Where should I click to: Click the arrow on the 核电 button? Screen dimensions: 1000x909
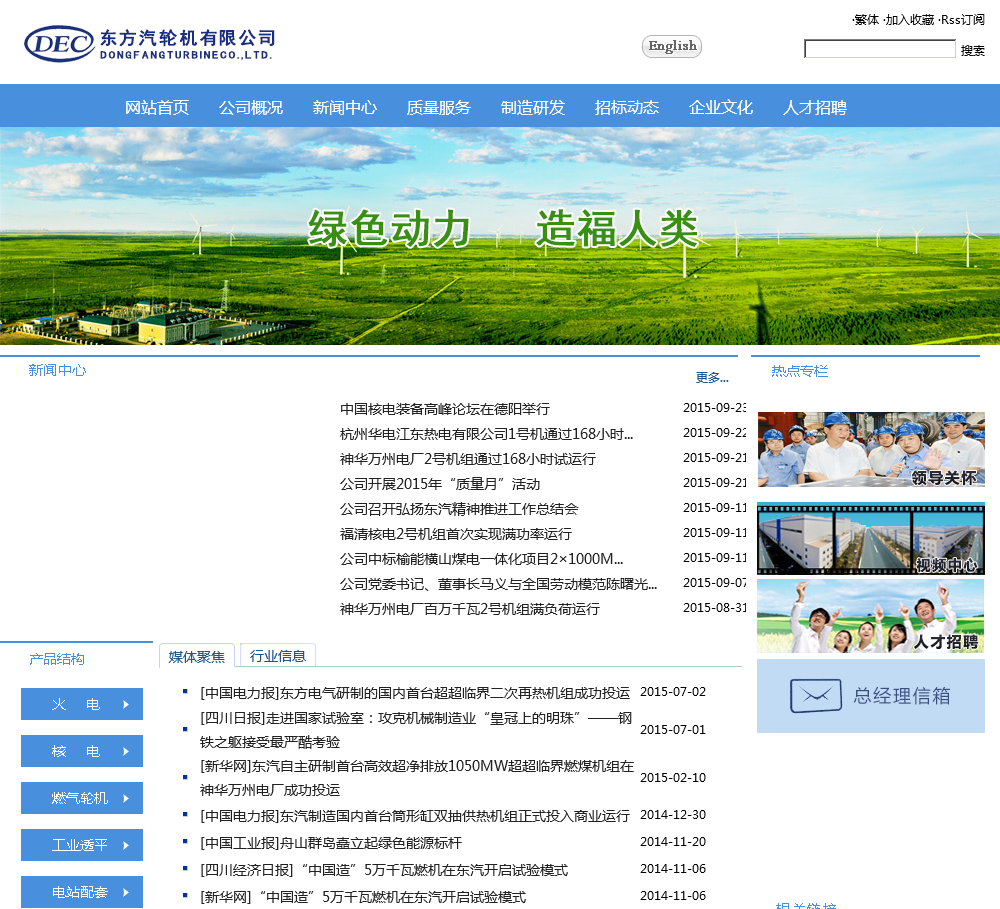tap(126, 751)
